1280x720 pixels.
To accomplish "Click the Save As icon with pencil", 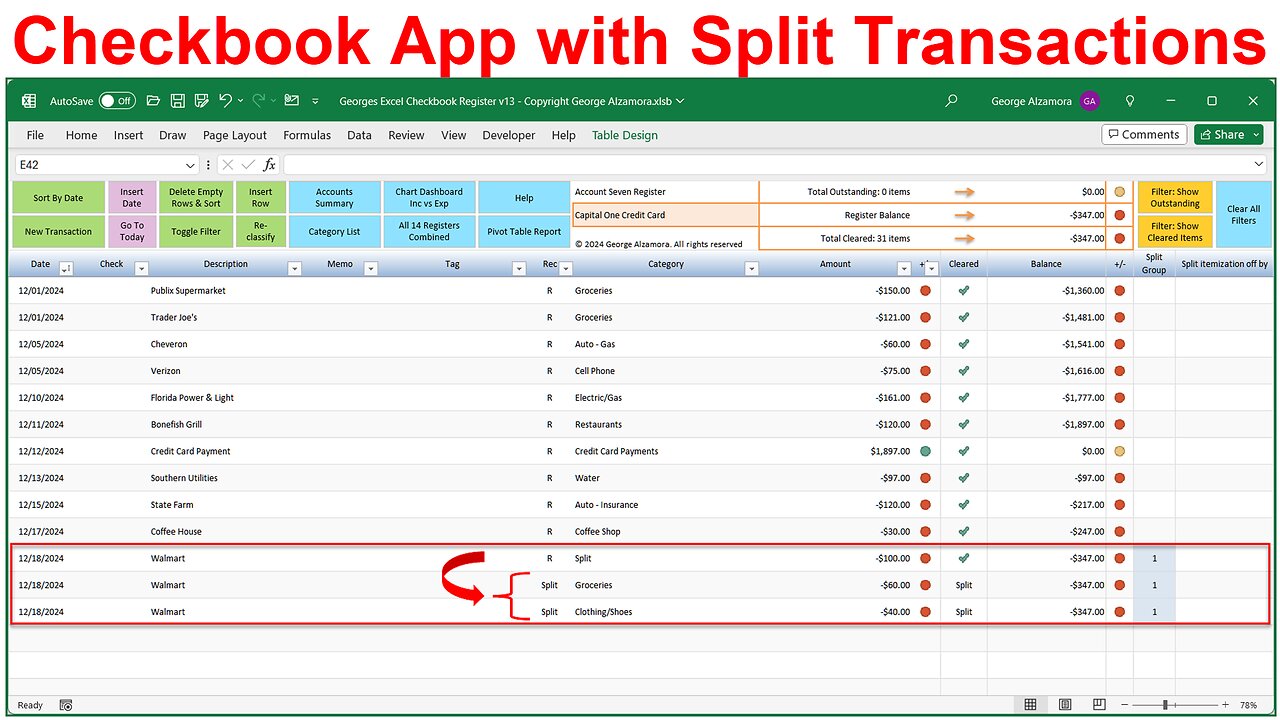I will (x=201, y=101).
